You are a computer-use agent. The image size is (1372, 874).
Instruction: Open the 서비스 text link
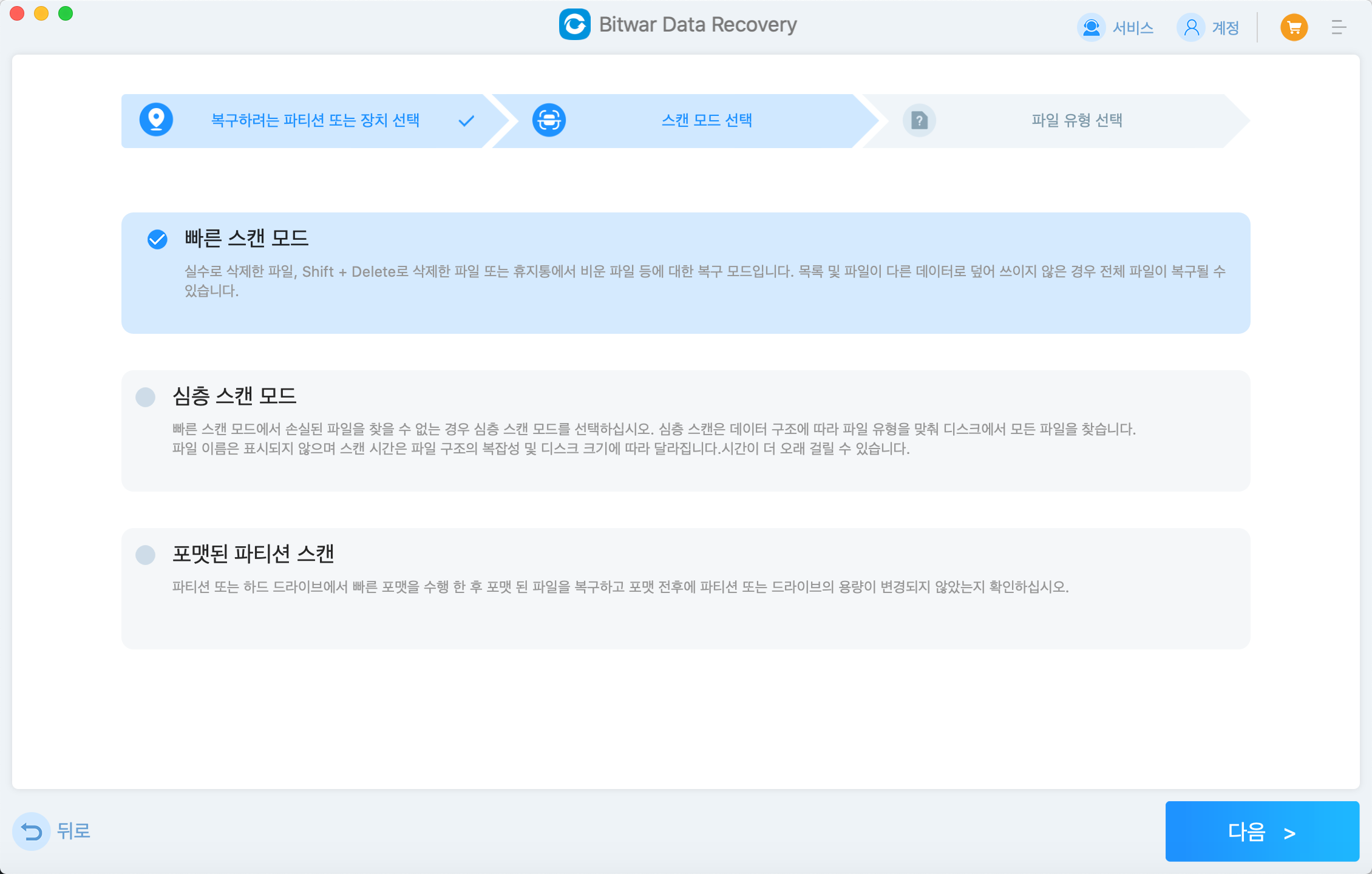(x=1132, y=28)
